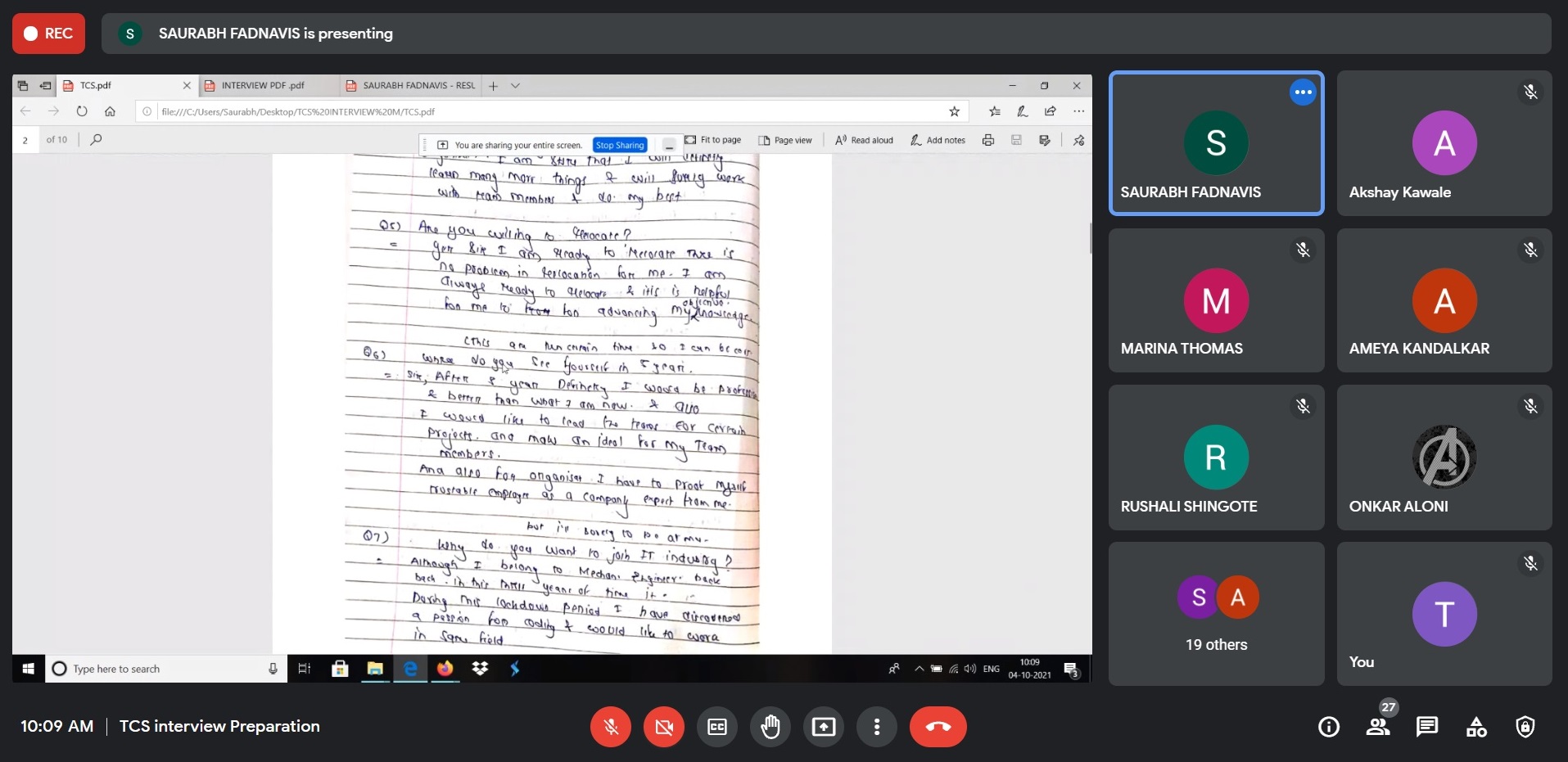The width and height of the screenshot is (1568, 762).
Task: Open Microsoft Store taskbar icon
Action: click(x=340, y=669)
